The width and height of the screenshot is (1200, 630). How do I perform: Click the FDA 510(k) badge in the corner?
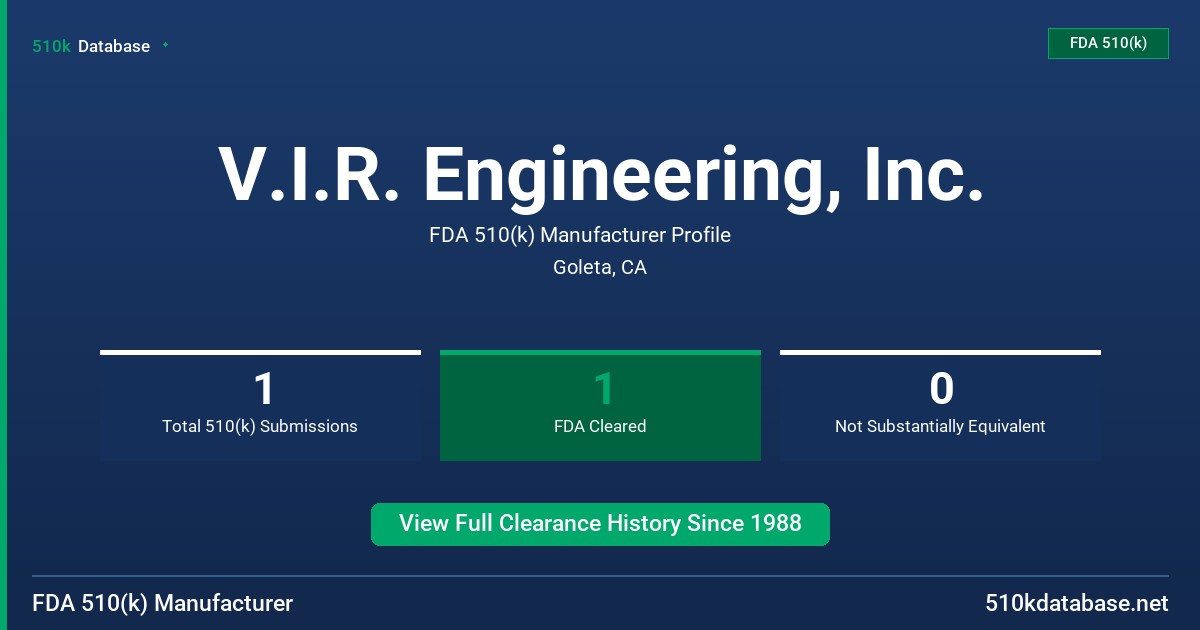click(x=1108, y=43)
